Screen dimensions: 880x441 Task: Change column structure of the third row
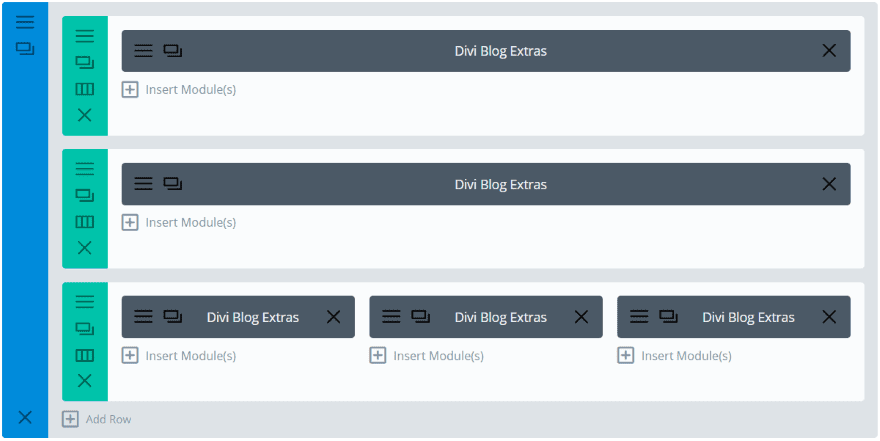(85, 355)
